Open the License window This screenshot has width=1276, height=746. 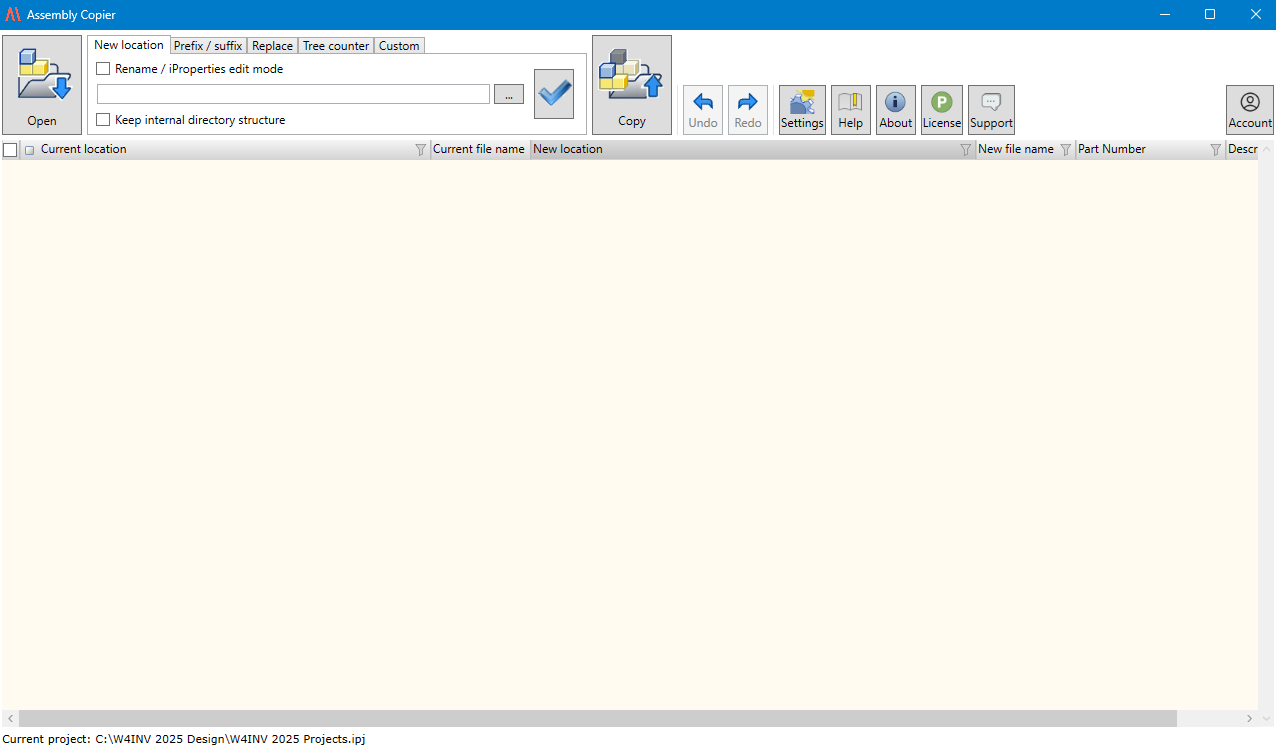click(x=942, y=110)
